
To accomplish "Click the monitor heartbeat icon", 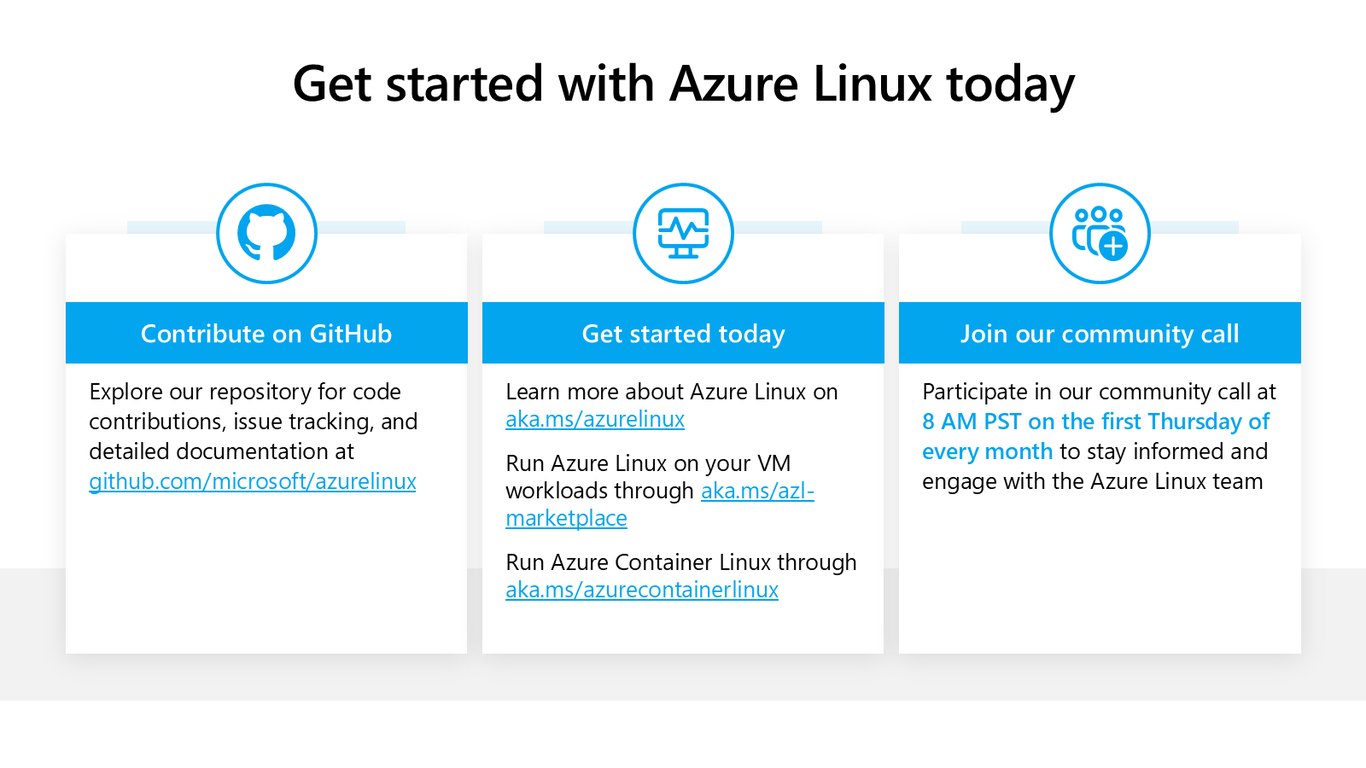I will [x=683, y=233].
